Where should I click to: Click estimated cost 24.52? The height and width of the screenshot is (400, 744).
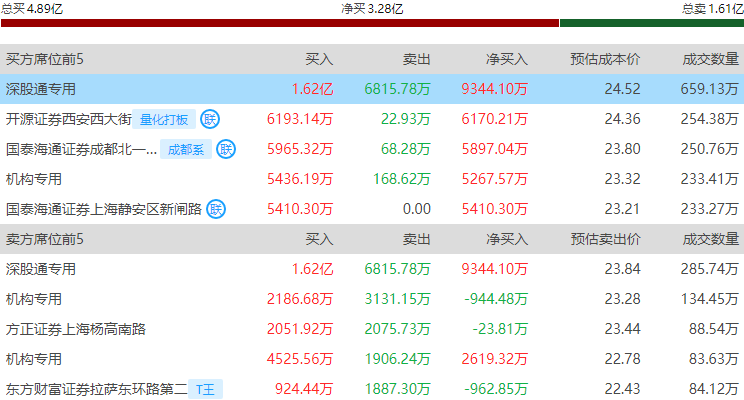tap(623, 89)
